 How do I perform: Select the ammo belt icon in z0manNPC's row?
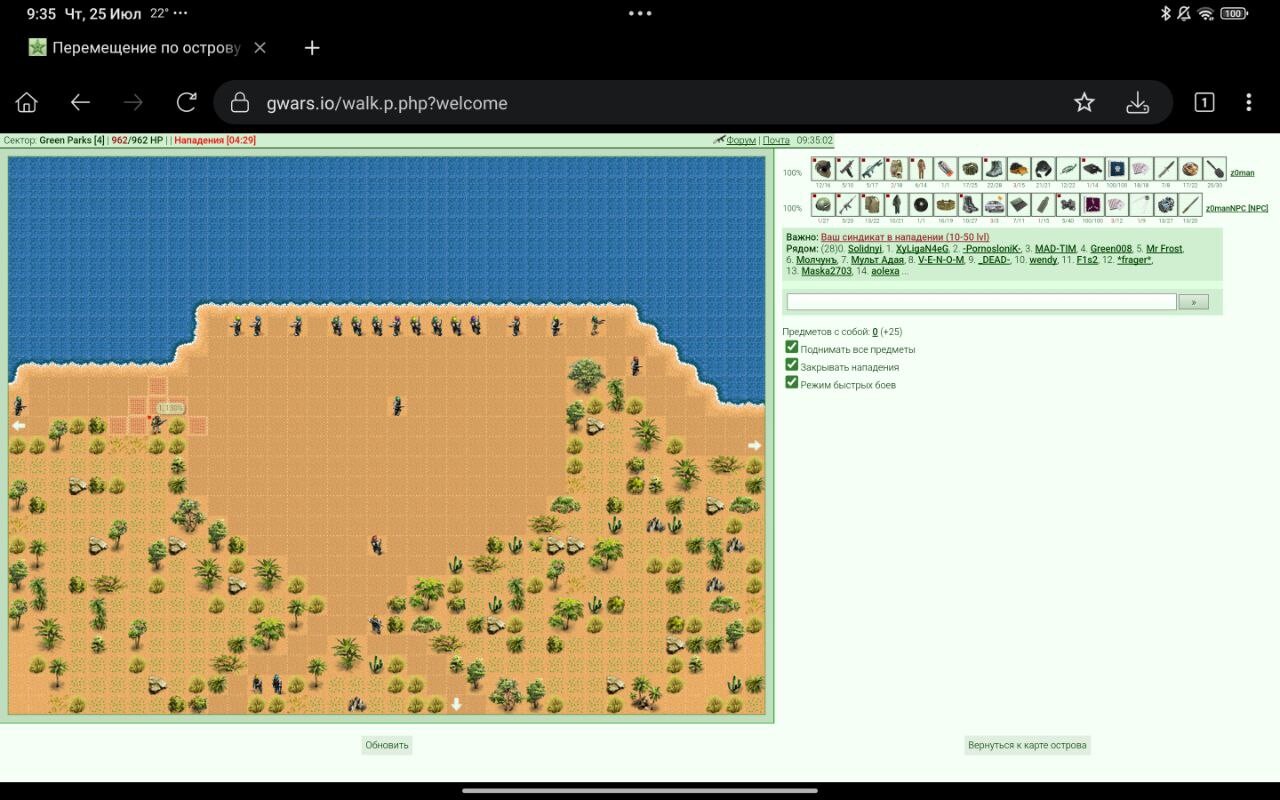pyautogui.click(x=945, y=205)
